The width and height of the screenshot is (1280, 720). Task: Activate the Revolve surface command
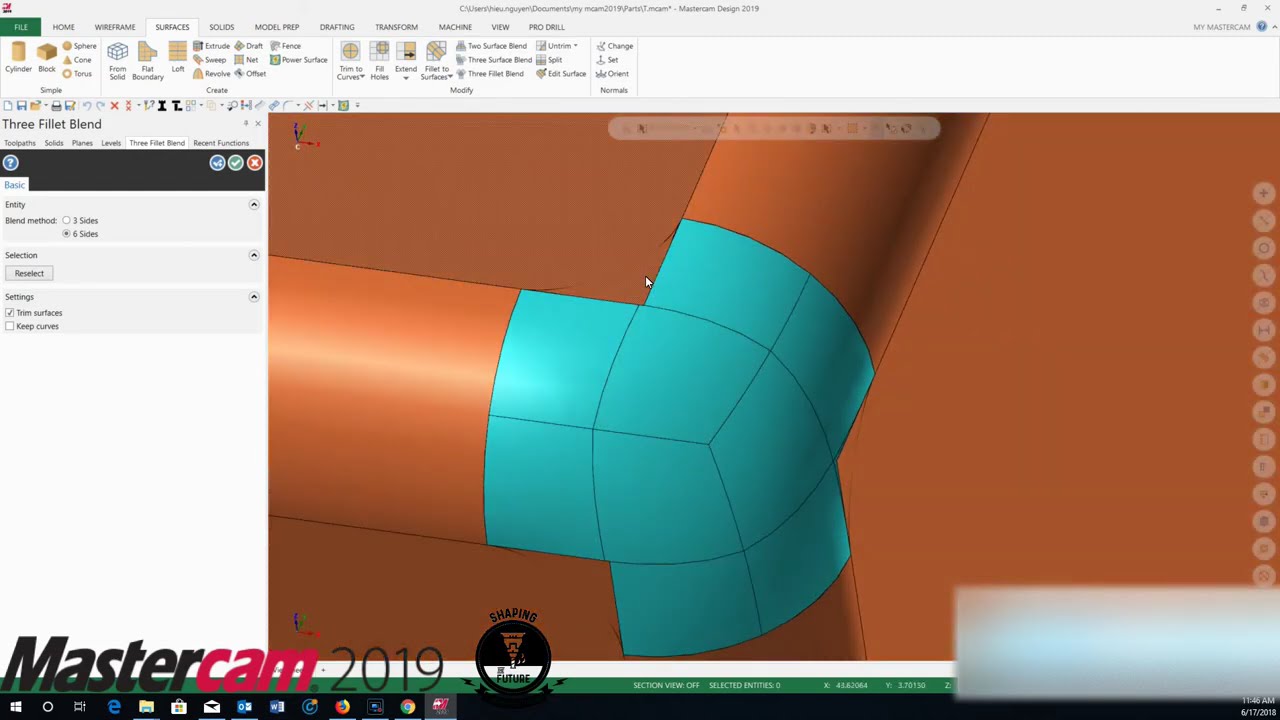pyautogui.click(x=211, y=74)
